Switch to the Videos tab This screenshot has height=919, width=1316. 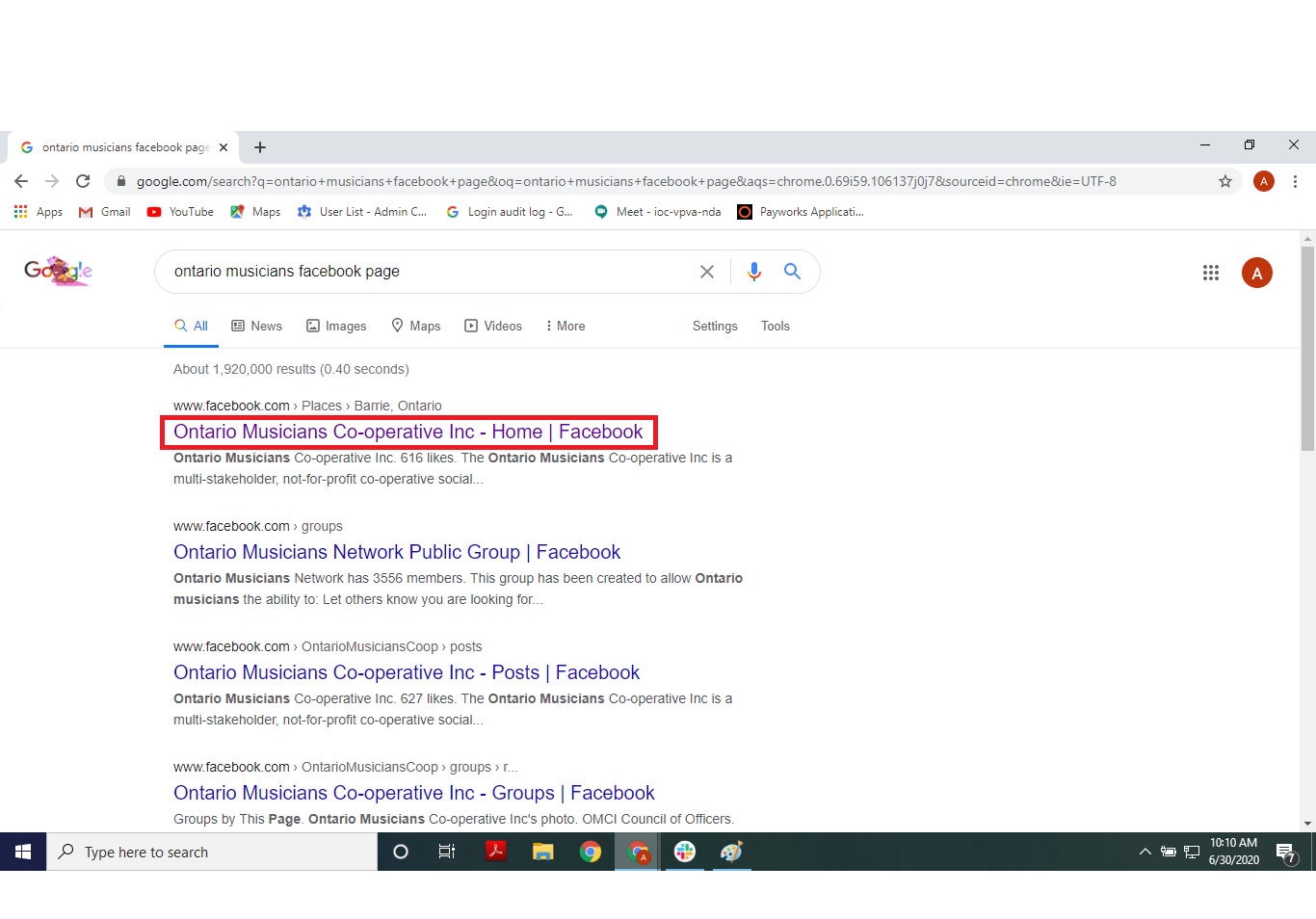493,327
